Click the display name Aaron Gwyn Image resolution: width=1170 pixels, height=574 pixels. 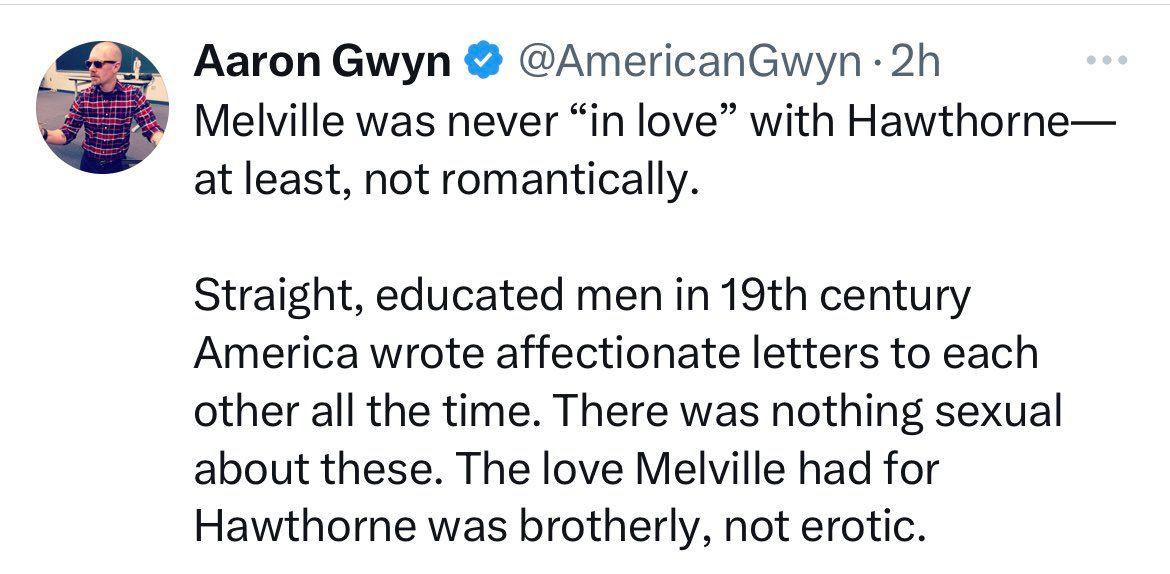point(322,63)
